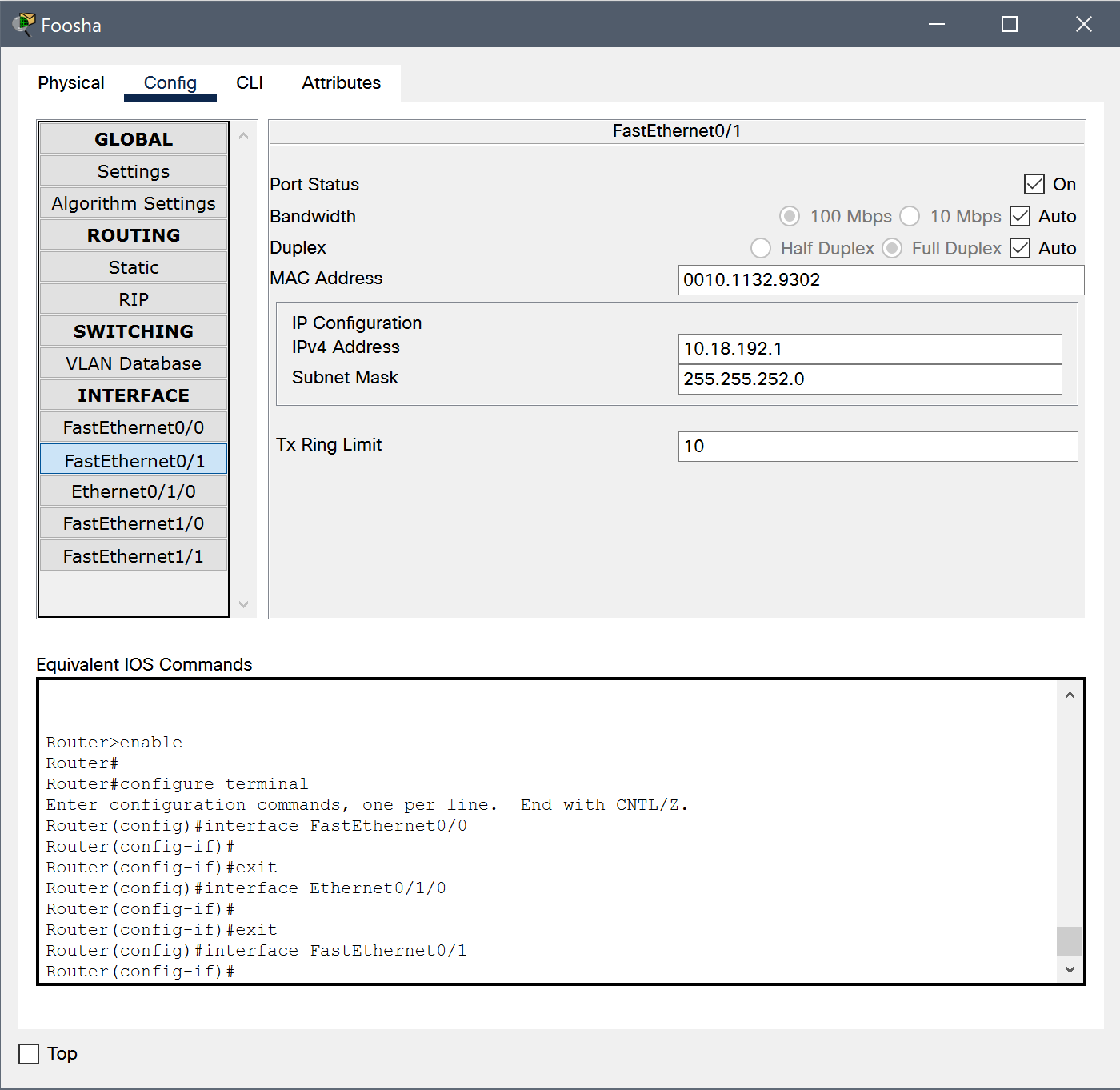Click IOS commands scroll up arrow
1120x1090 pixels.
tap(1070, 695)
